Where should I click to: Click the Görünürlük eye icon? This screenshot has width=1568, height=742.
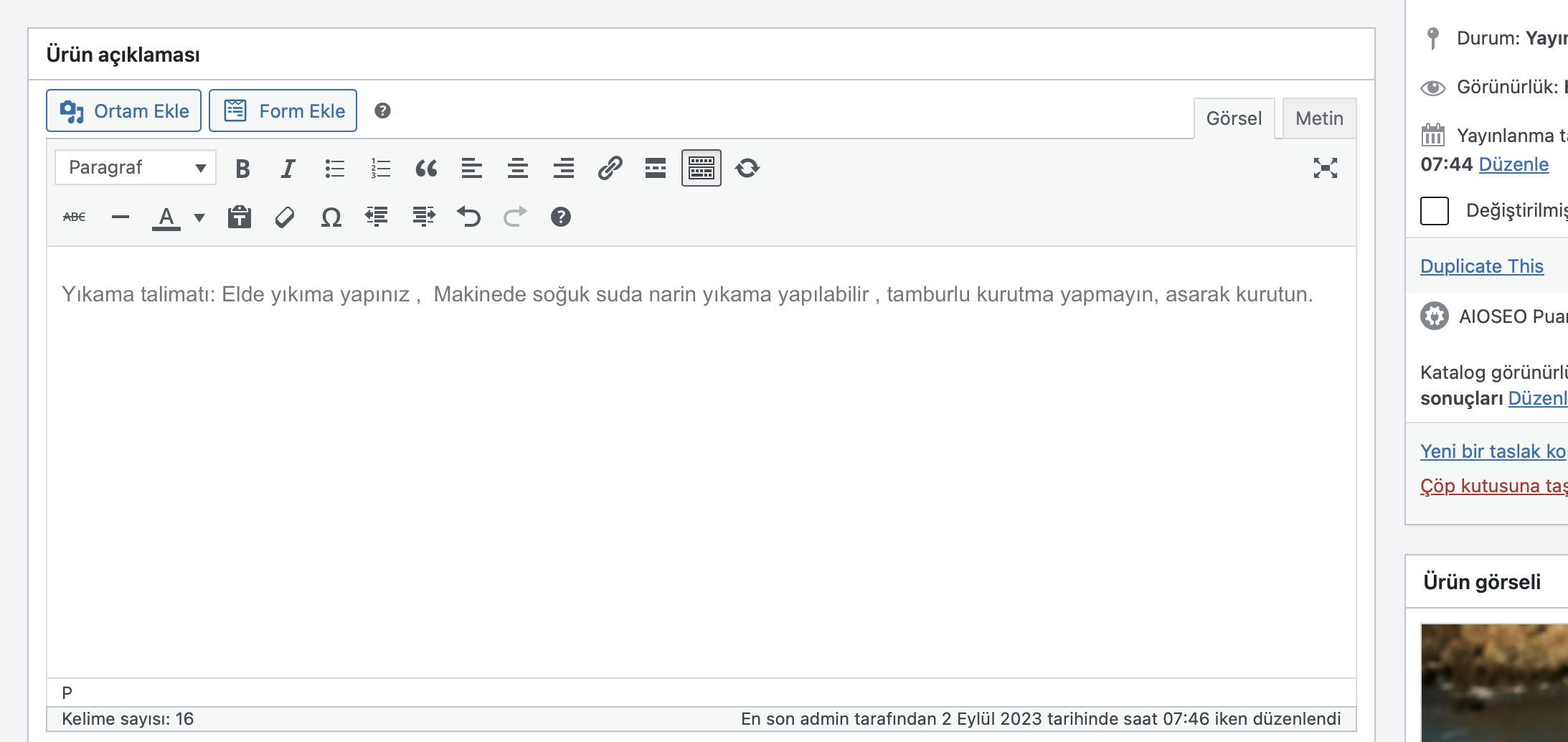coord(1433,88)
